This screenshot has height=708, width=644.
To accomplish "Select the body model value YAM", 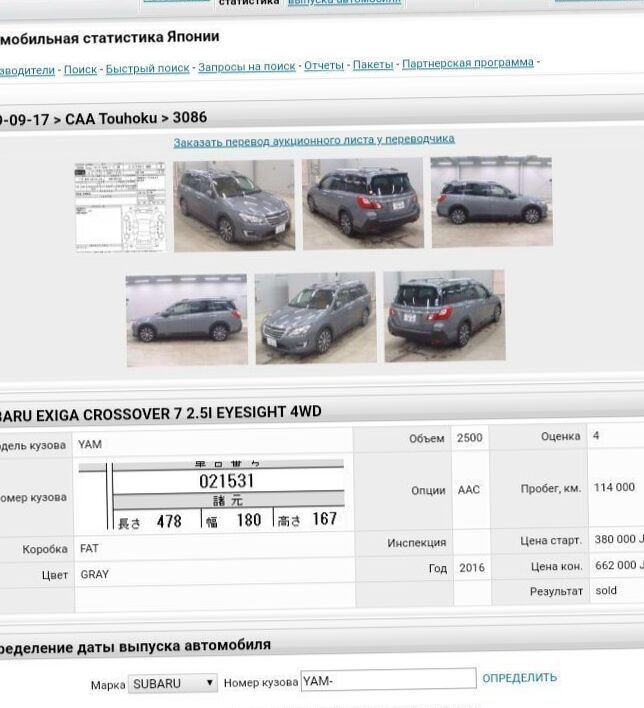I will pos(90,444).
